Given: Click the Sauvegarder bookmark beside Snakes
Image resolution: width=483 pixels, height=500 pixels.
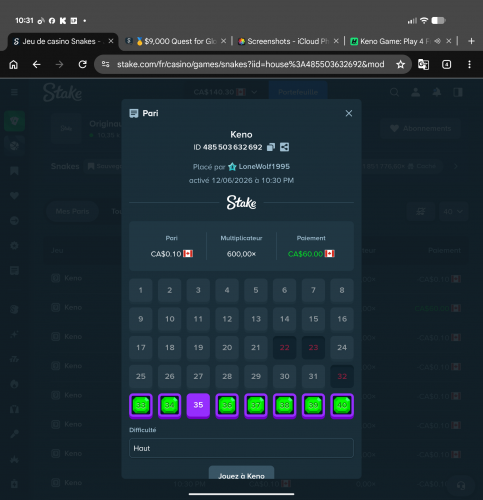Looking at the screenshot, I should [x=104, y=166].
